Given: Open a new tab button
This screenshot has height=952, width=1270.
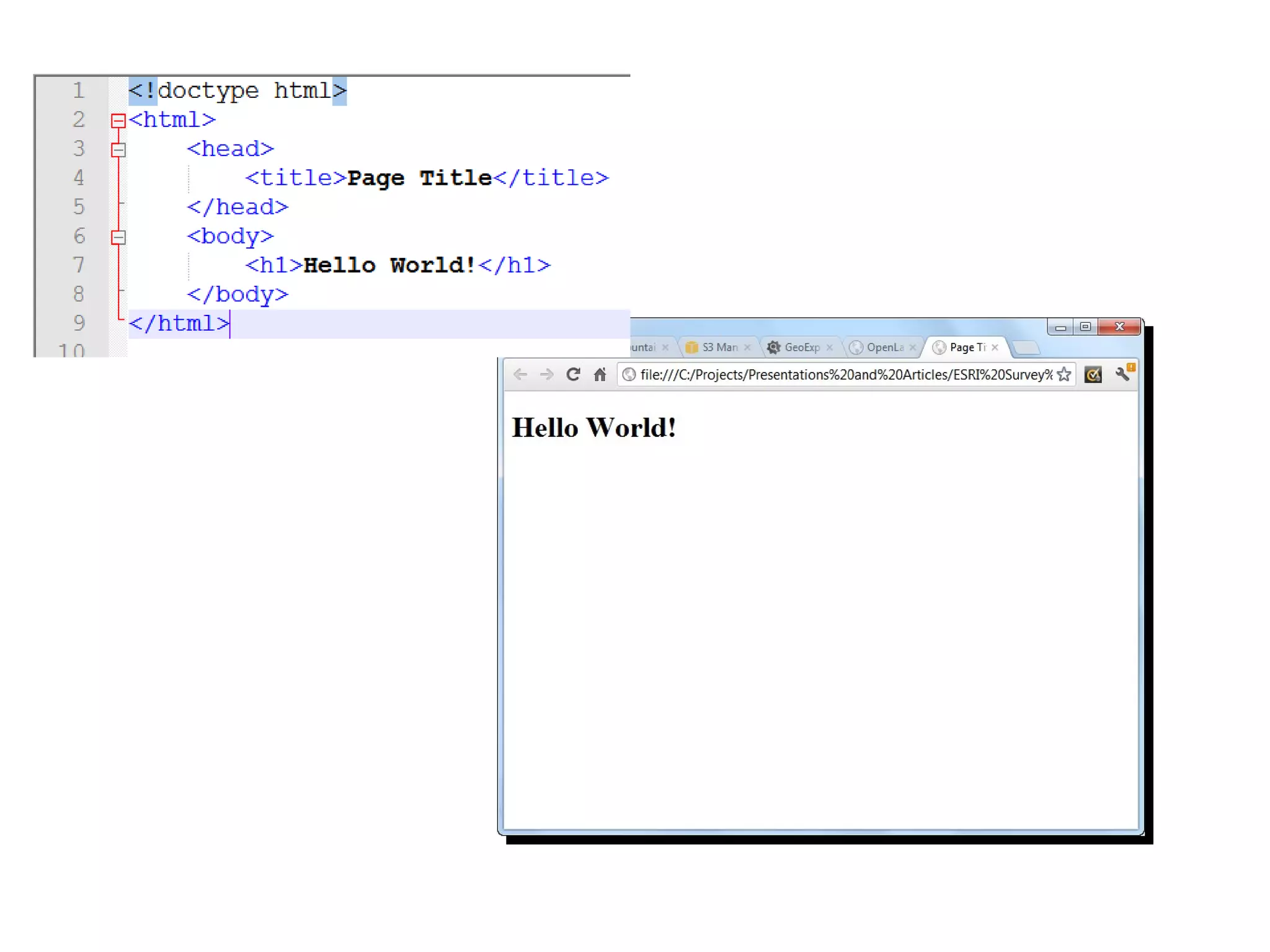Looking at the screenshot, I should click(x=1026, y=348).
